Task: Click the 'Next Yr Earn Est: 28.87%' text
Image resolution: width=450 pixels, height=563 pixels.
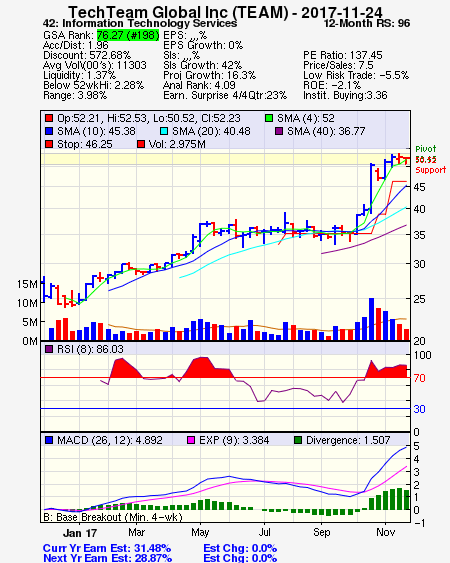Action: (107, 558)
